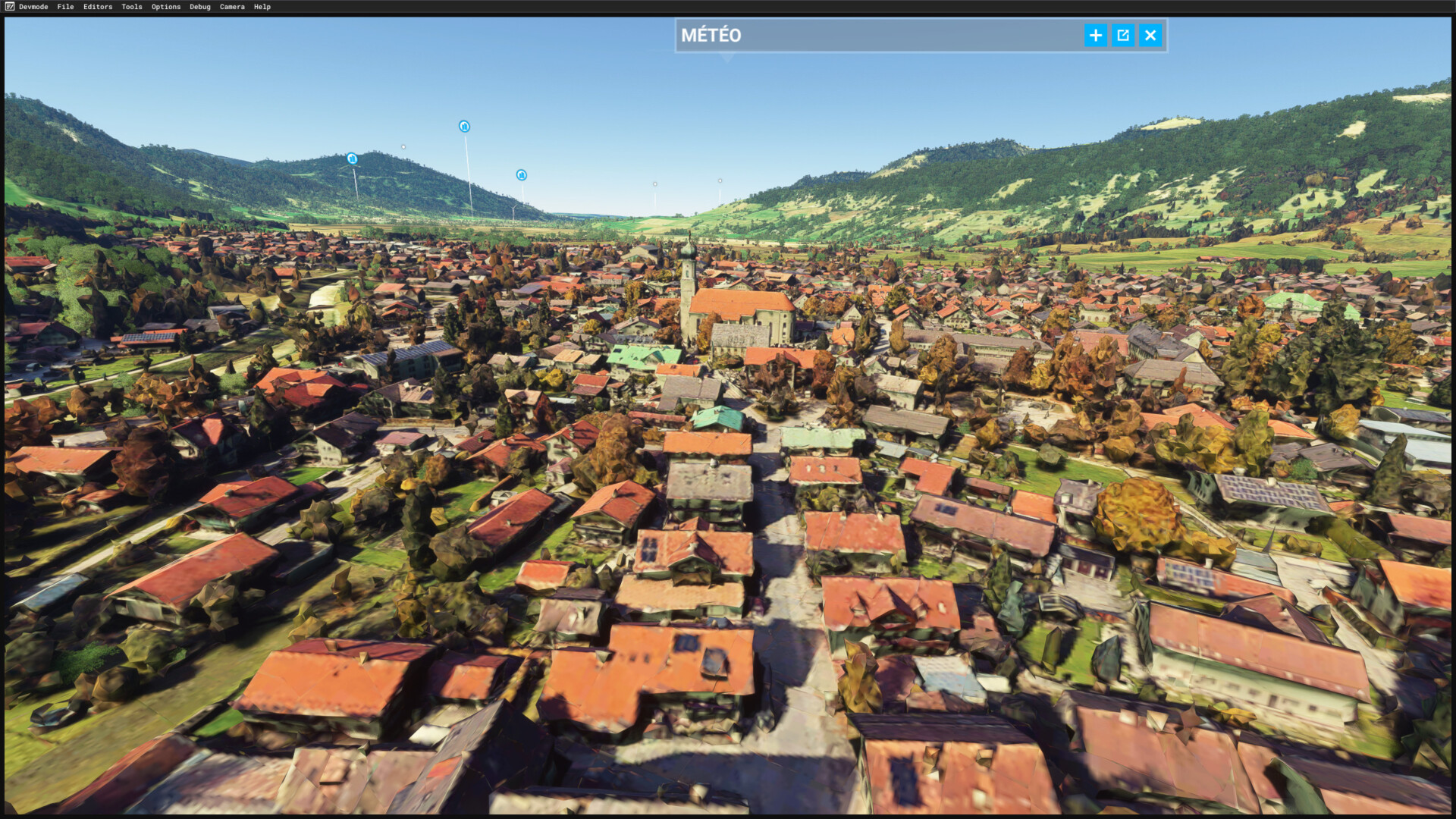Close the MÉTÉO panel
The image size is (1456, 819).
coord(1150,36)
